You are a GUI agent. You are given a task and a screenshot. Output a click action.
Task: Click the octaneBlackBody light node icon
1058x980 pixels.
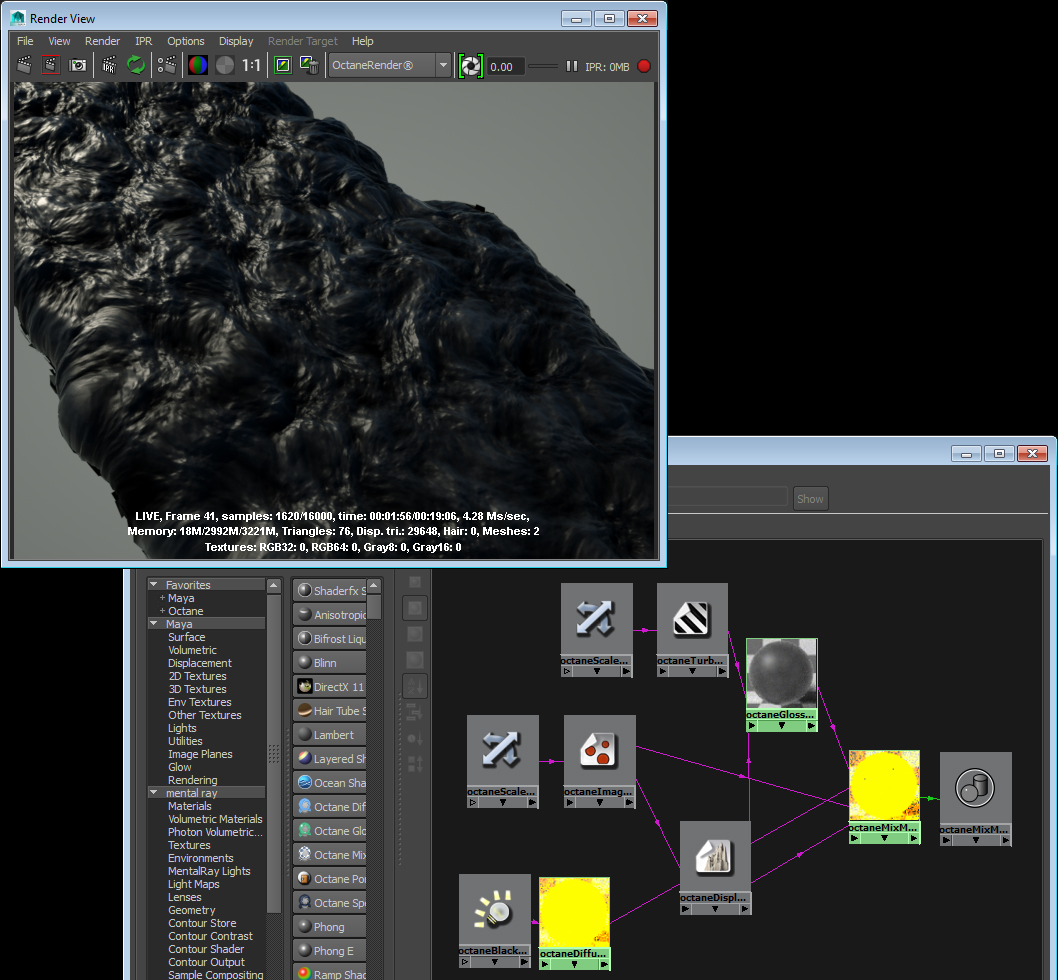pyautogui.click(x=495, y=909)
